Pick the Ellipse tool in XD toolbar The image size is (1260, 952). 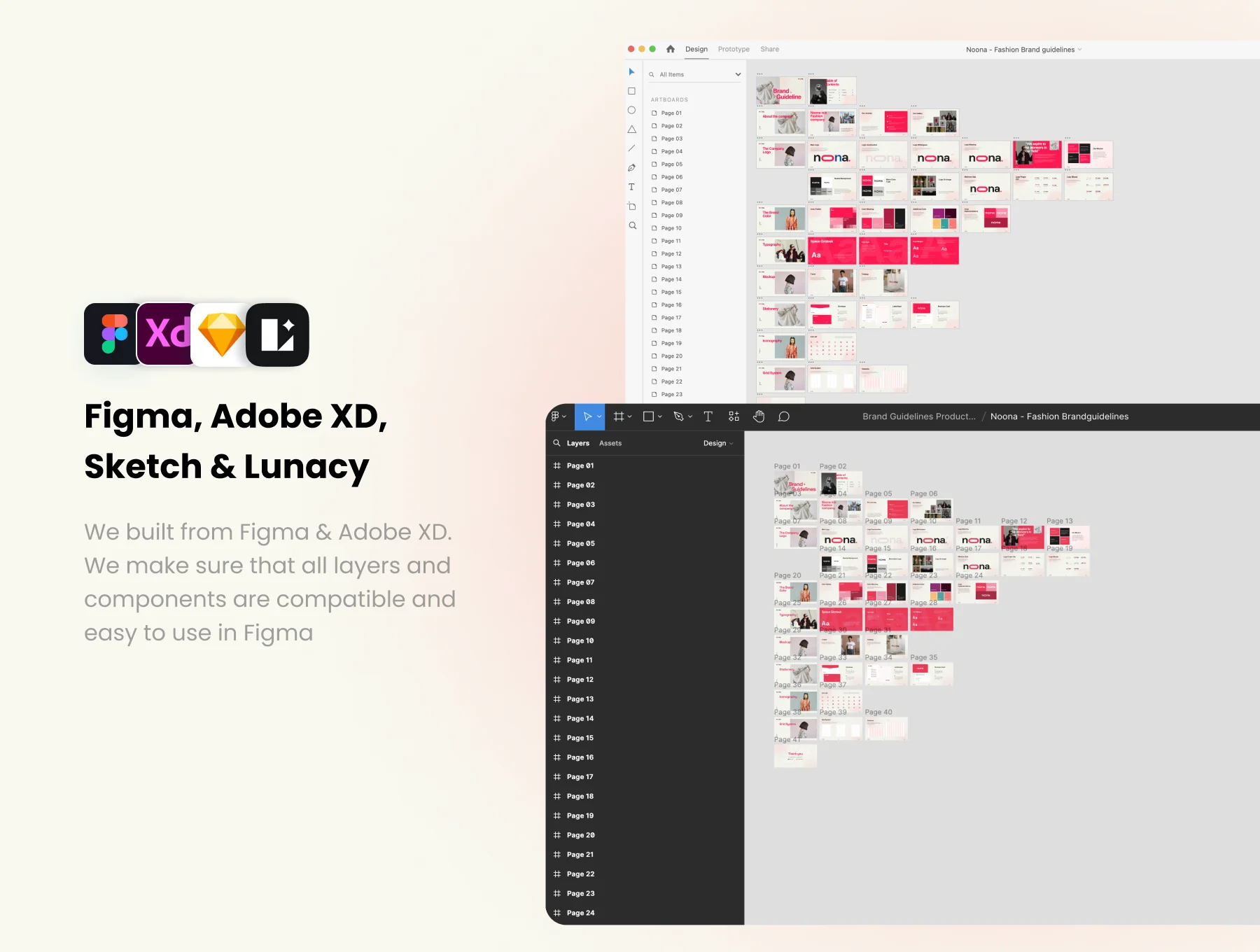click(631, 110)
